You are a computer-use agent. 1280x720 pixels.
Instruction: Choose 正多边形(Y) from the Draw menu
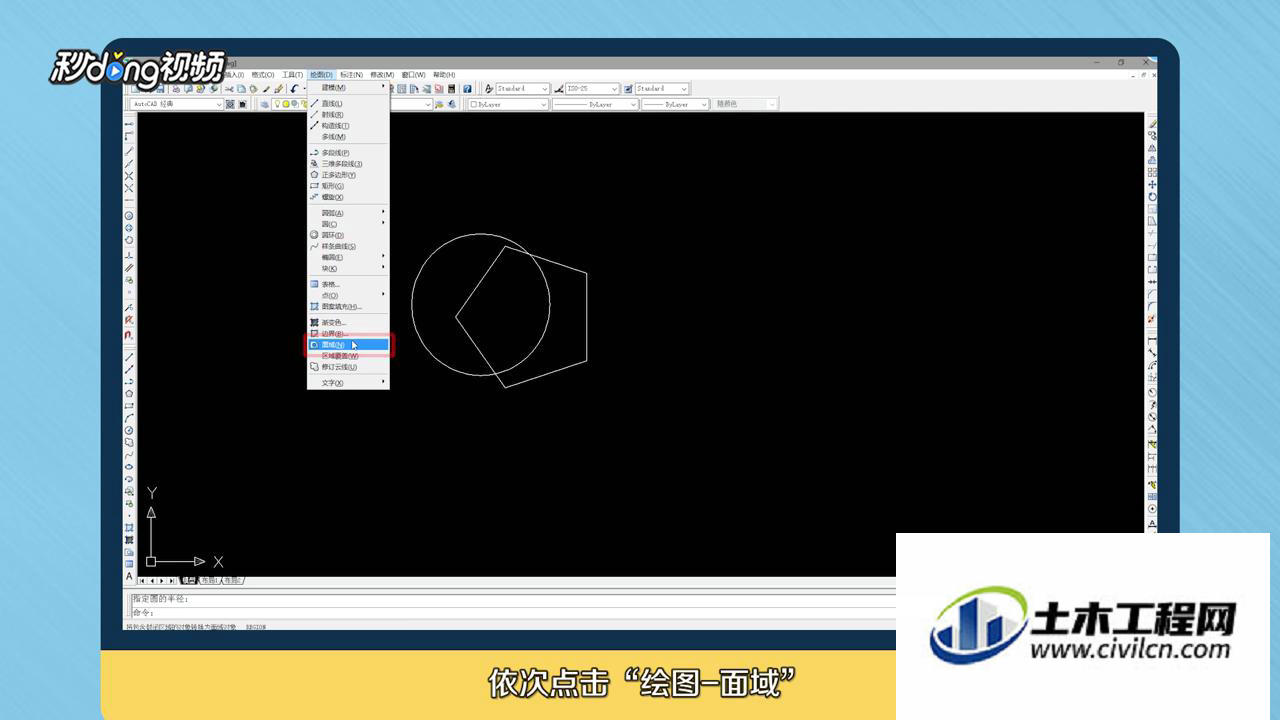click(x=348, y=175)
